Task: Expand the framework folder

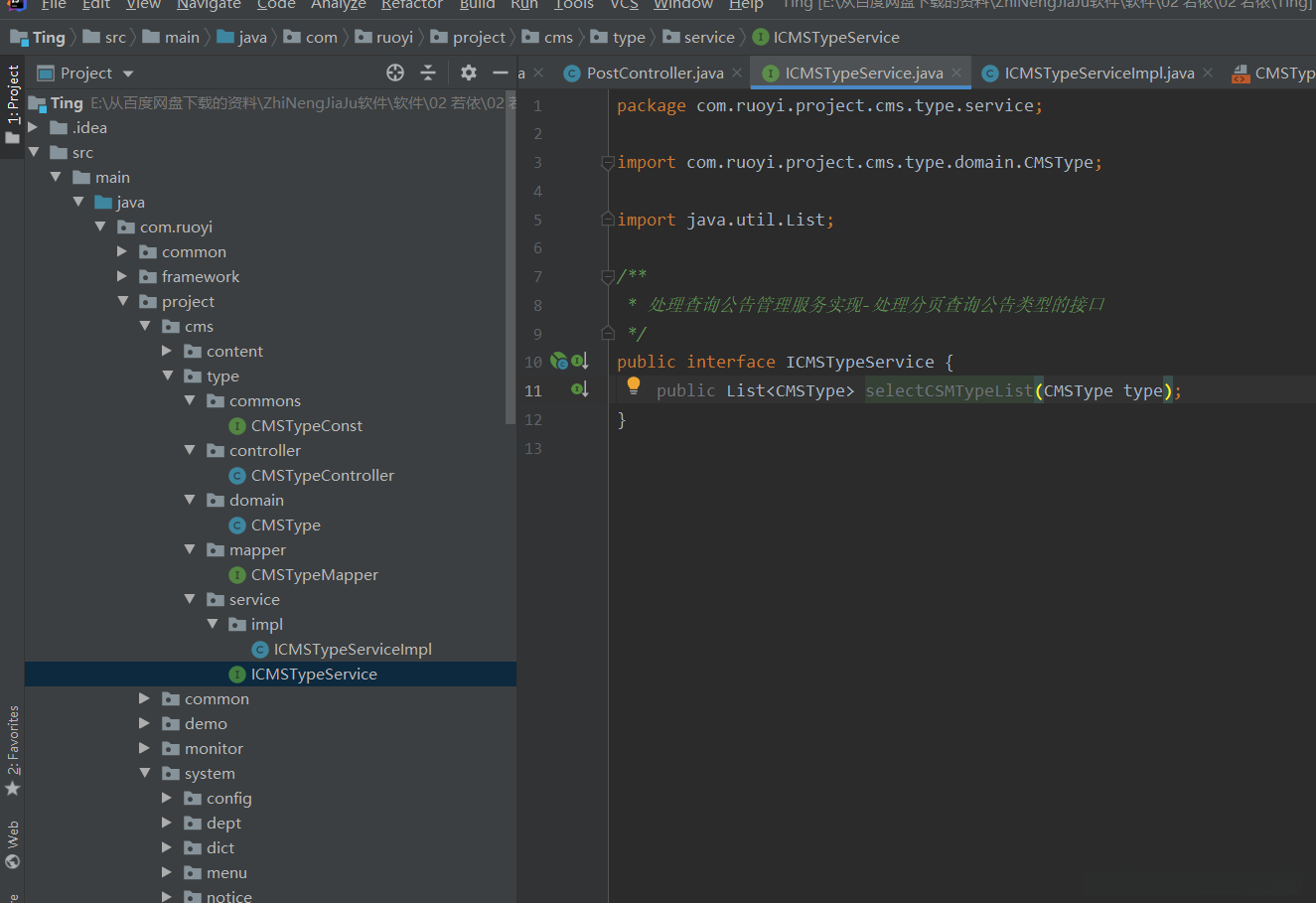Action: click(122, 276)
